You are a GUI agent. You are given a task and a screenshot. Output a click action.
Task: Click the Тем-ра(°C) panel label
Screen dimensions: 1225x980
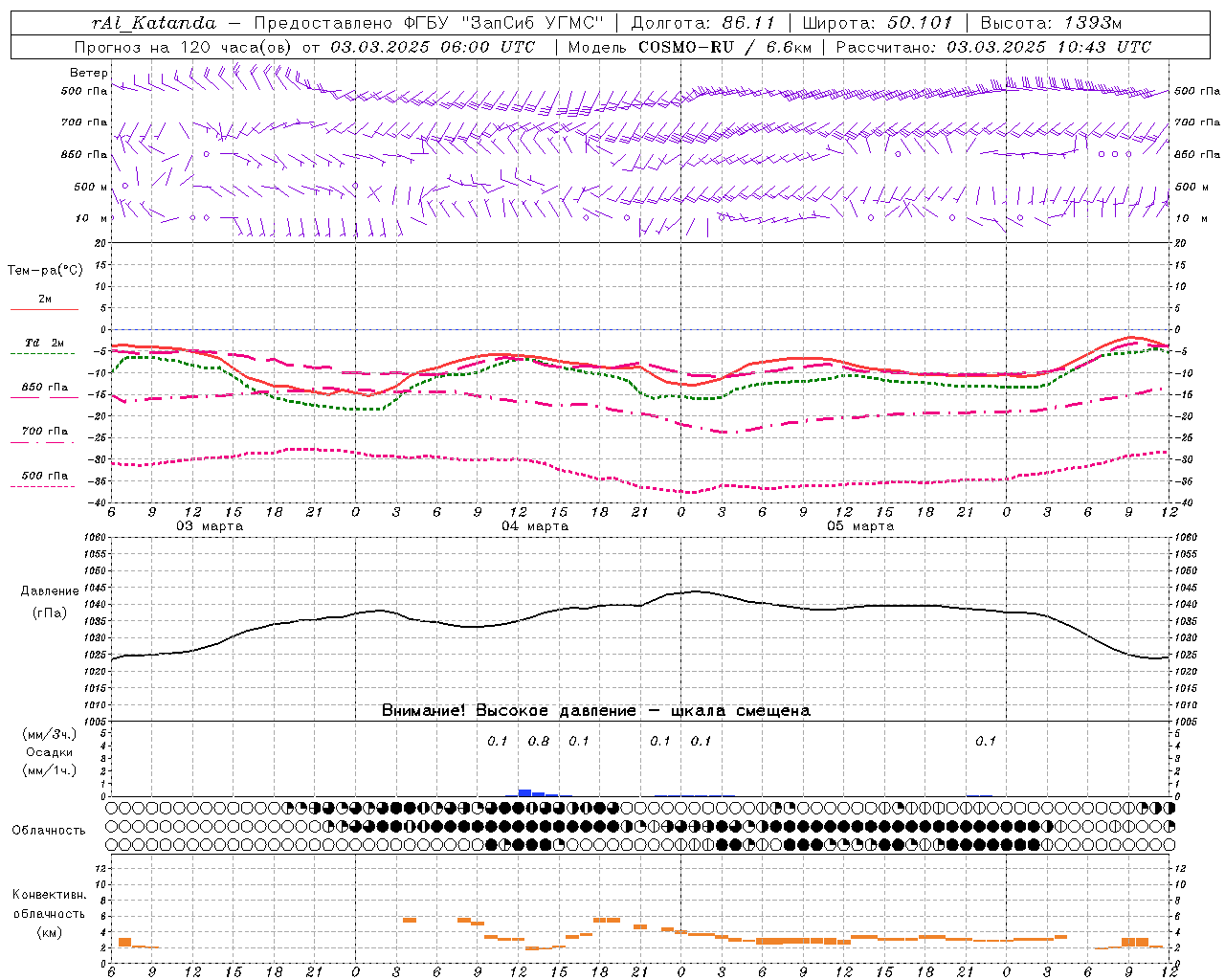(45, 271)
